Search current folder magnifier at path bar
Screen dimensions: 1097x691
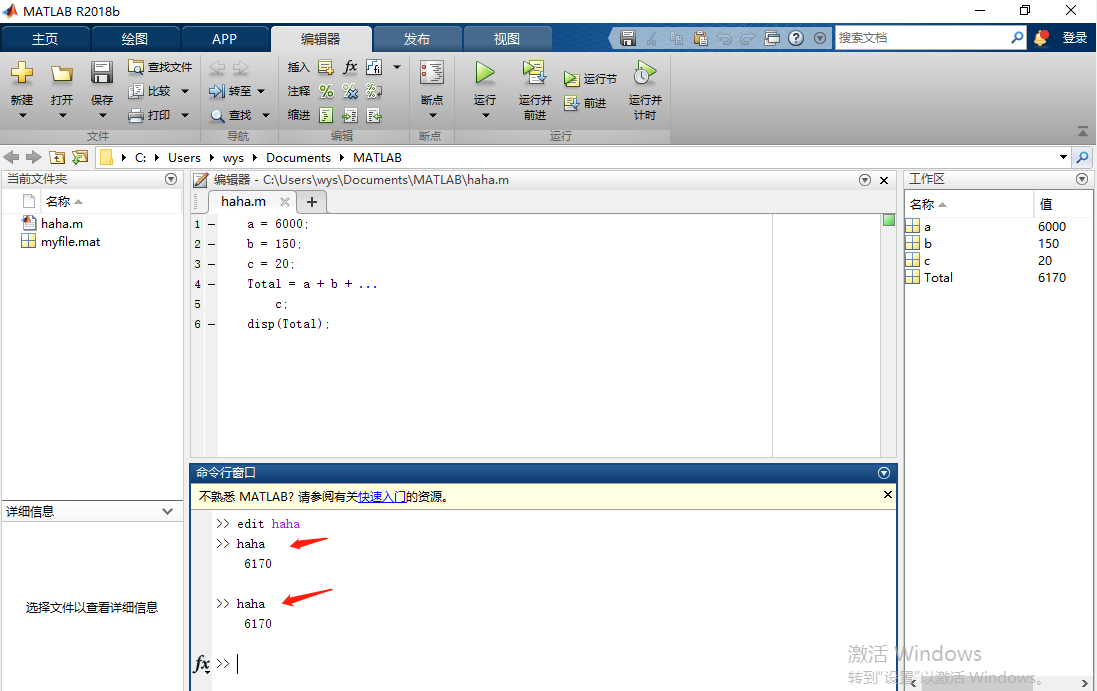tap(1082, 157)
